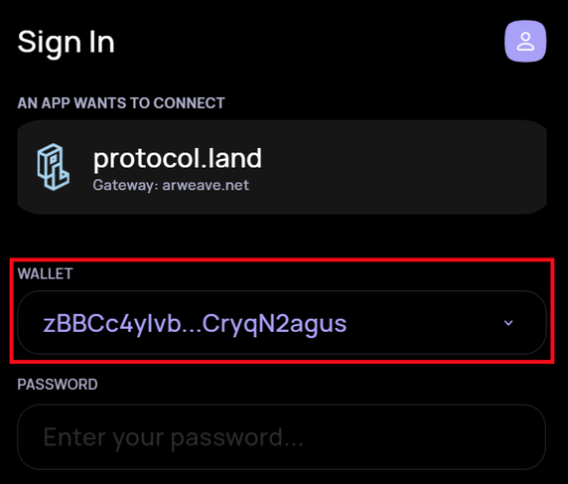The image size is (568, 484).
Task: Click the protocol.land app name
Action: click(x=178, y=158)
